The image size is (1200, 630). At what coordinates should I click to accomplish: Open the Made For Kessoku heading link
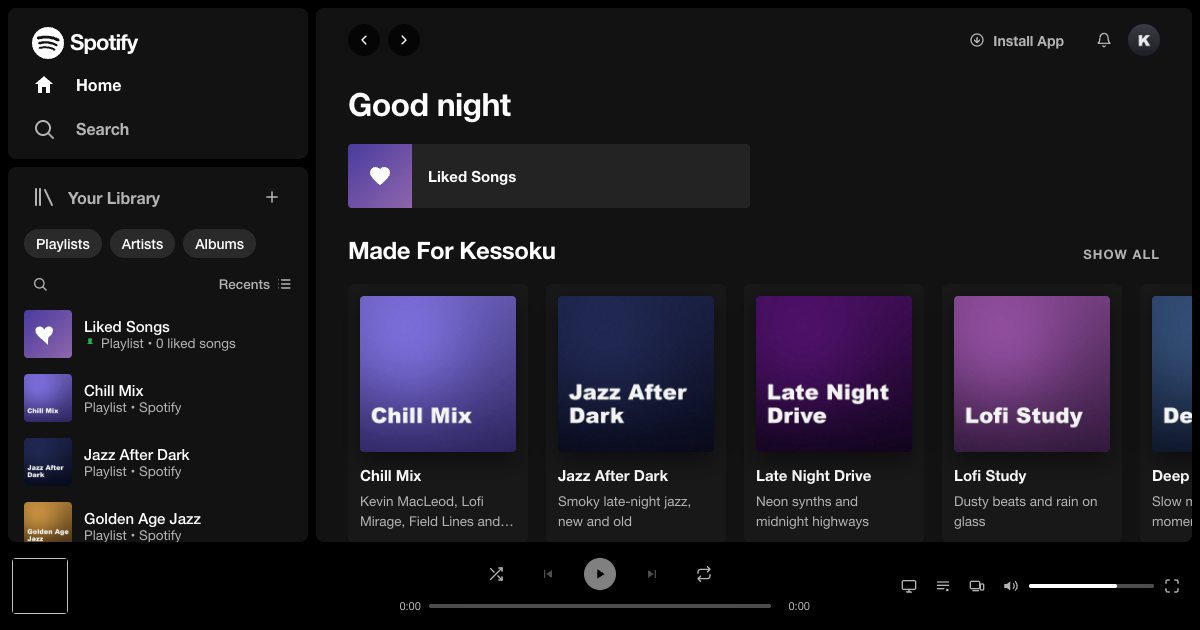tap(452, 251)
